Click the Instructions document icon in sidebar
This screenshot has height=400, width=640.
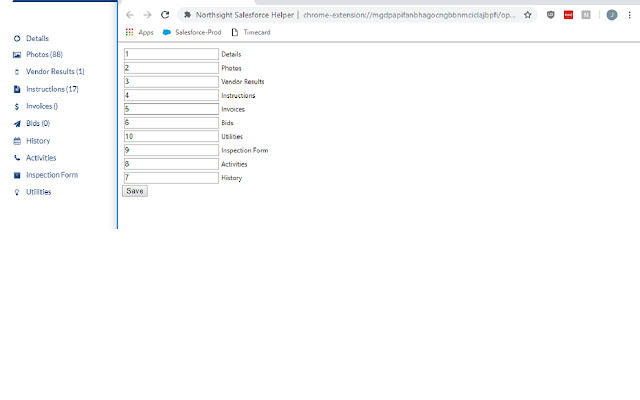17,89
